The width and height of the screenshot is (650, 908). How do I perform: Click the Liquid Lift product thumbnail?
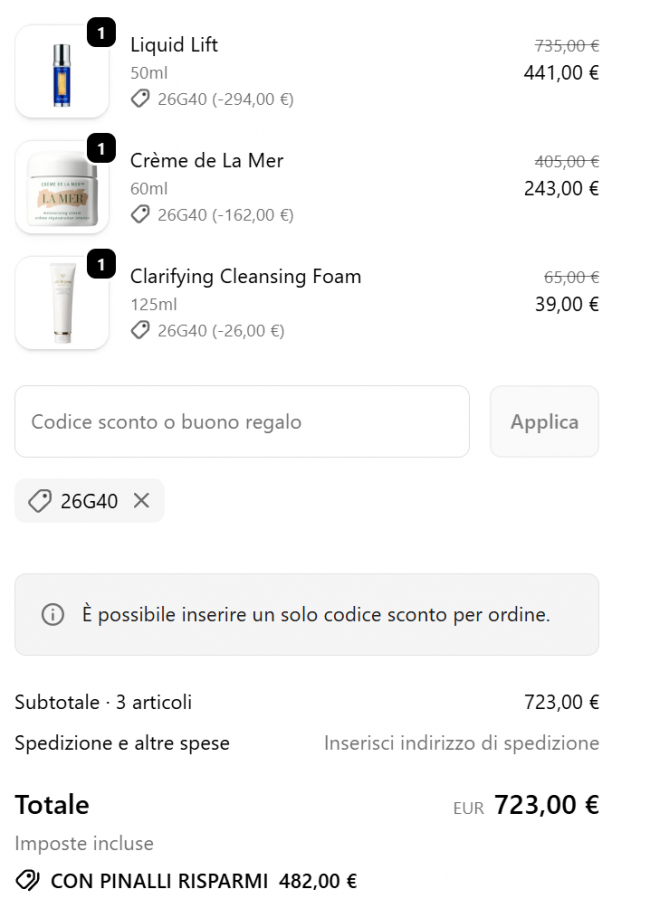[62, 72]
